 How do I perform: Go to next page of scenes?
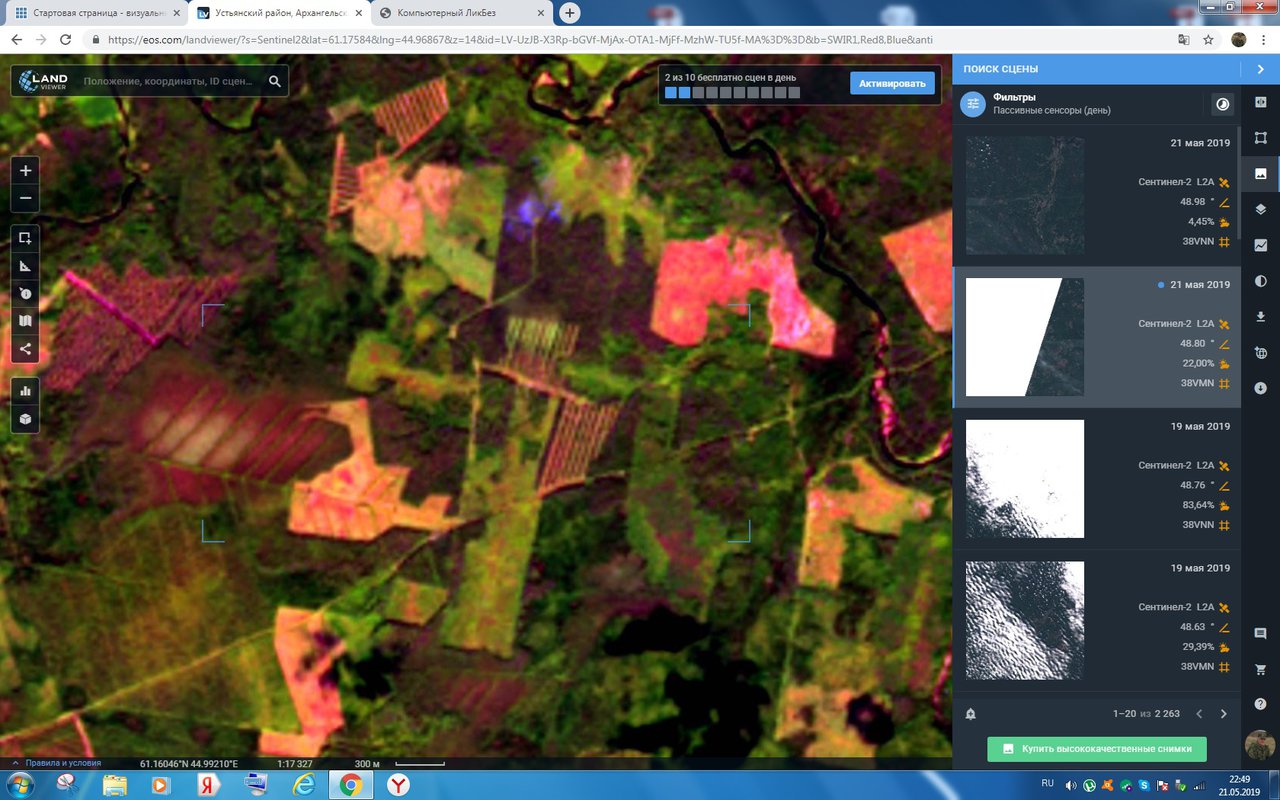[x=1223, y=714]
